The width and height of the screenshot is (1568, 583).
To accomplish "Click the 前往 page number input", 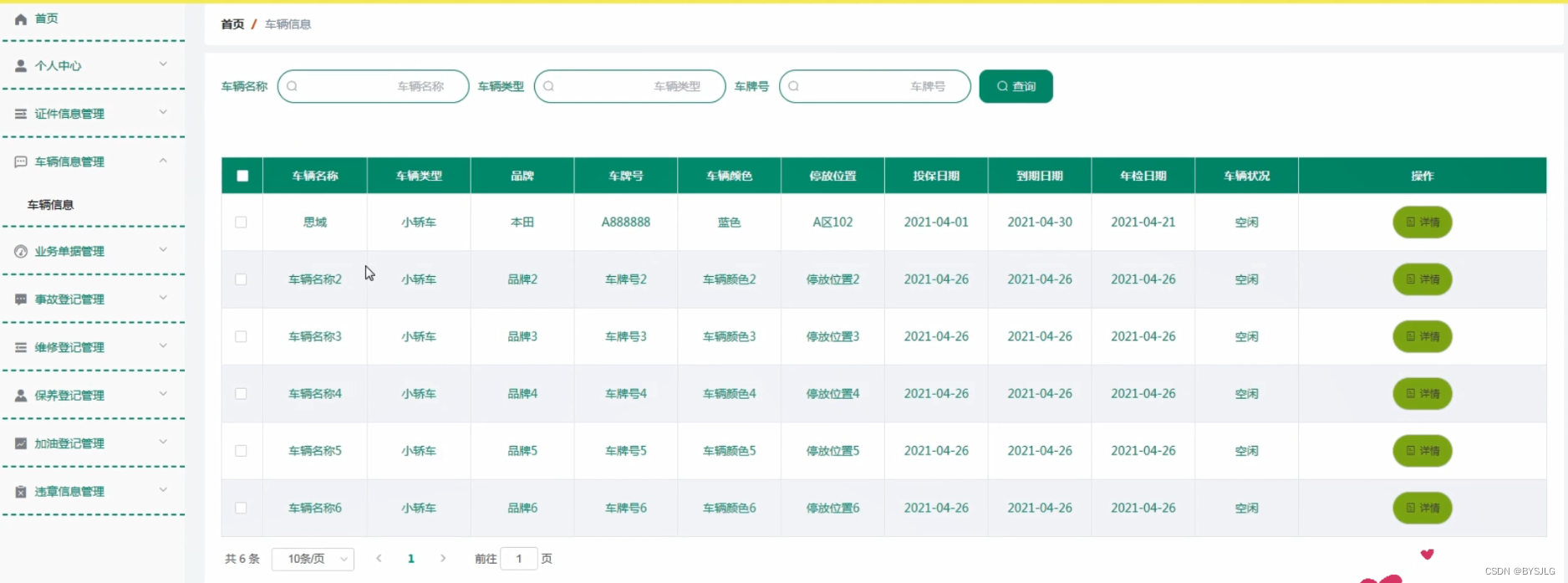I will [x=518, y=559].
